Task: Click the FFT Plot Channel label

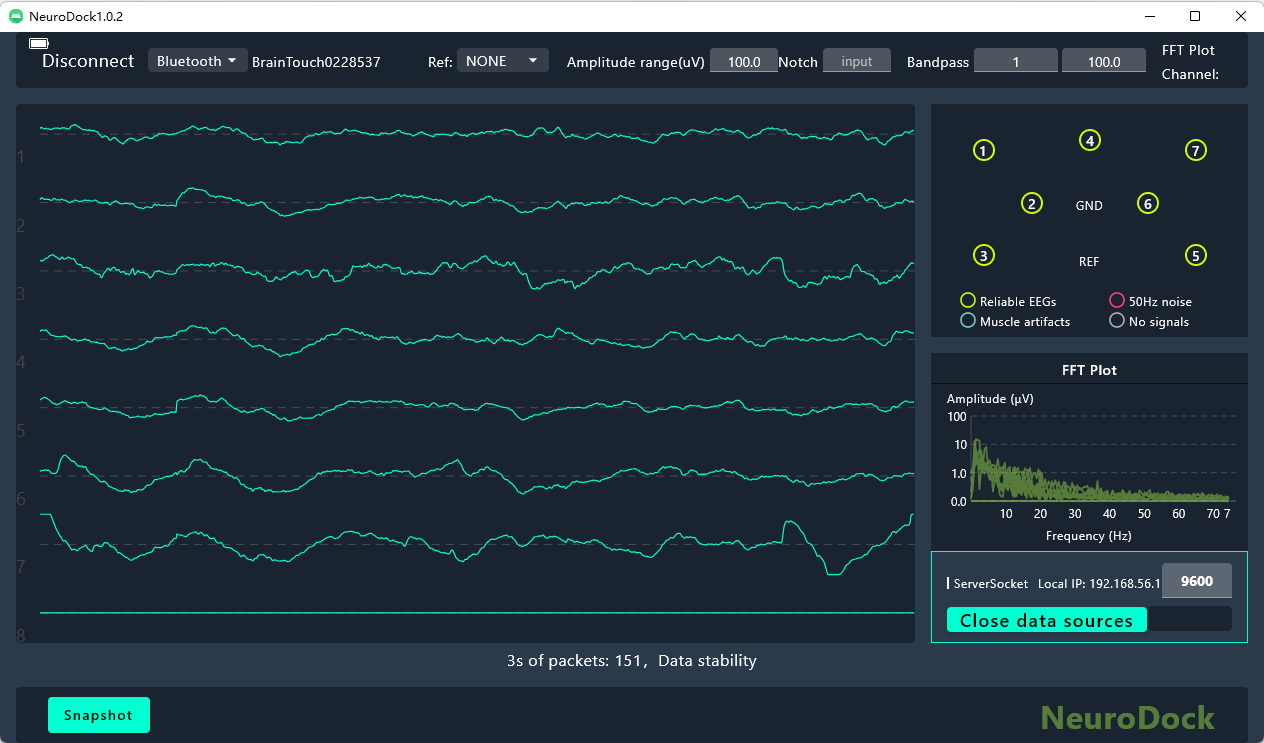Action: point(1190,61)
